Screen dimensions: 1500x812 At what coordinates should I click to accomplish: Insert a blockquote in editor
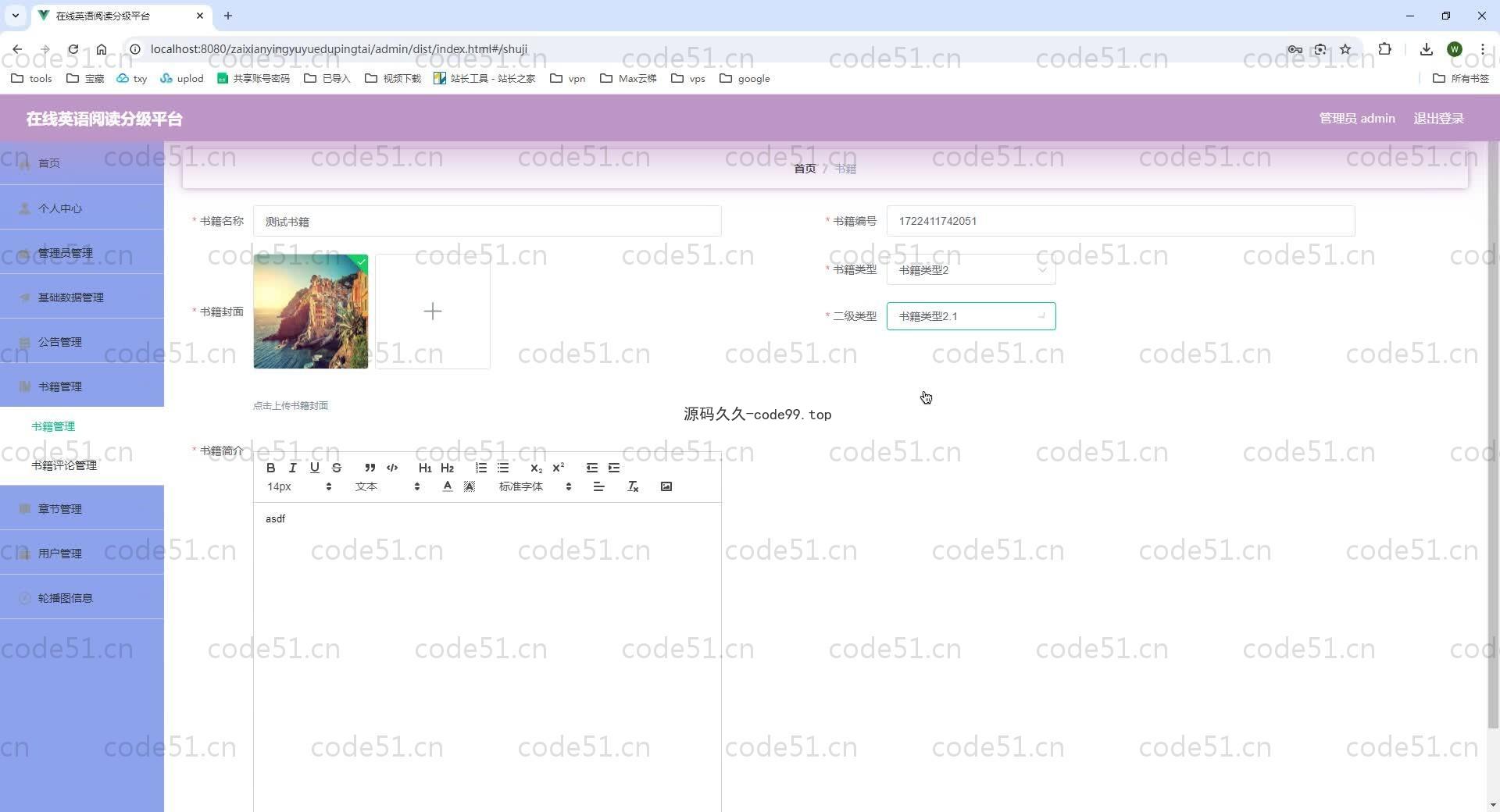[370, 468]
